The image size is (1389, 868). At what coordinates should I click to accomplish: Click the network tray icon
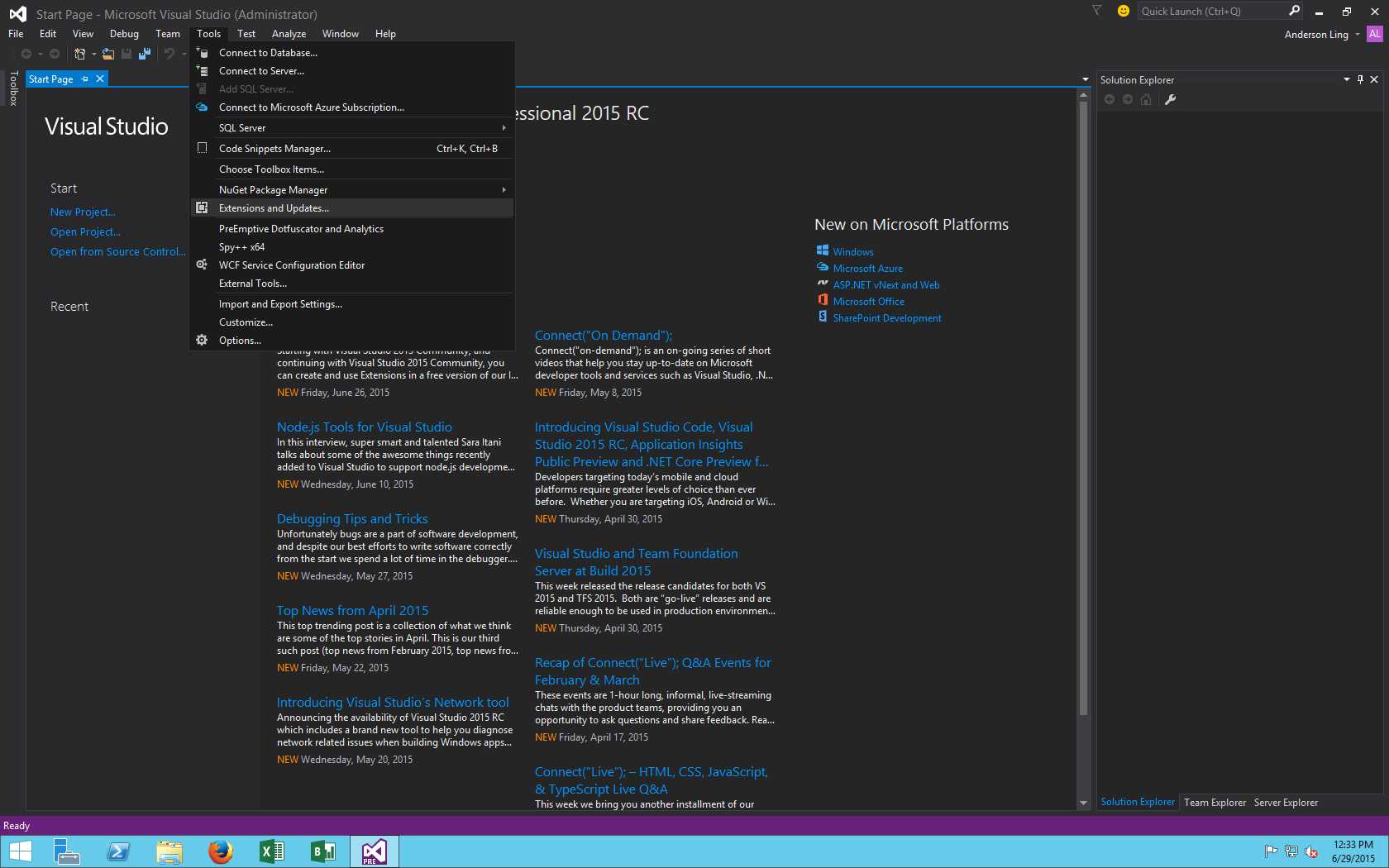(x=1291, y=851)
